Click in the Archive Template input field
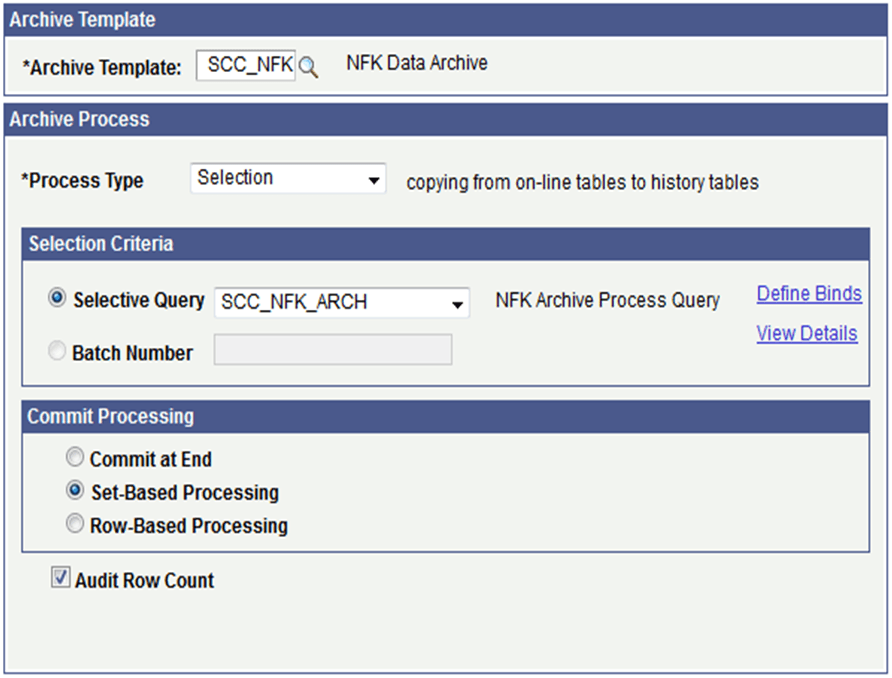Image resolution: width=892 pixels, height=678 pixels. point(247,64)
